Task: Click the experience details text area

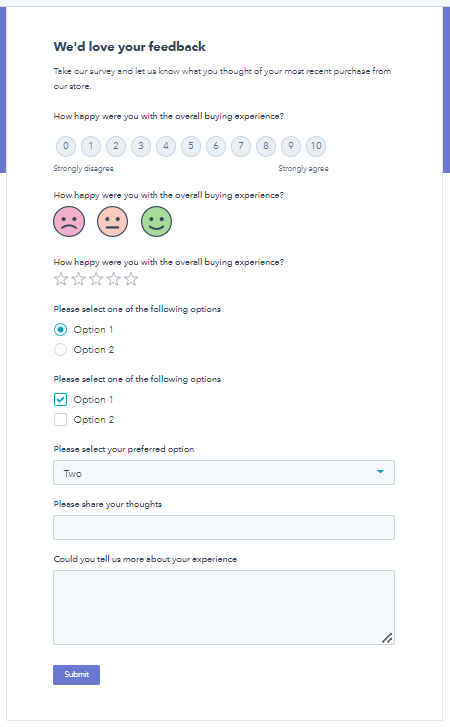Action: [224, 607]
